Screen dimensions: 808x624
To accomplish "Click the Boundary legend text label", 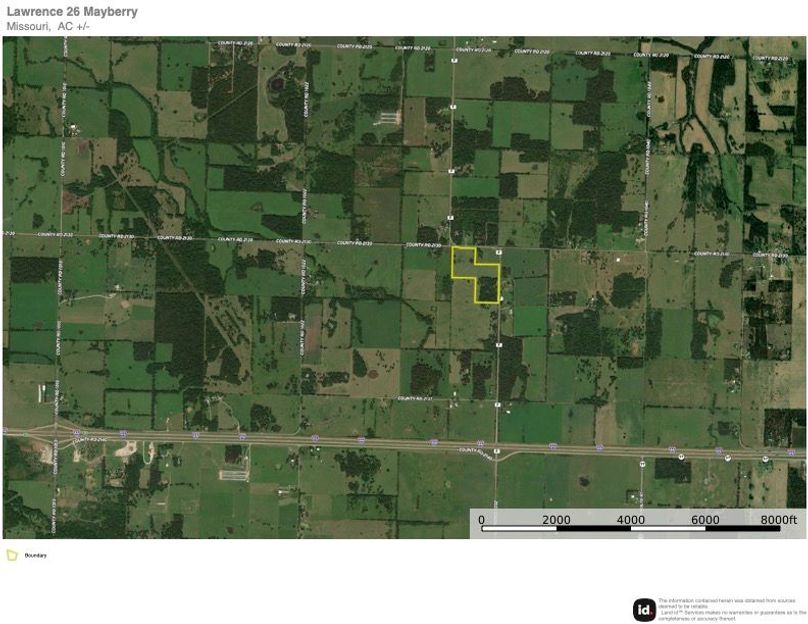I will 35,555.
